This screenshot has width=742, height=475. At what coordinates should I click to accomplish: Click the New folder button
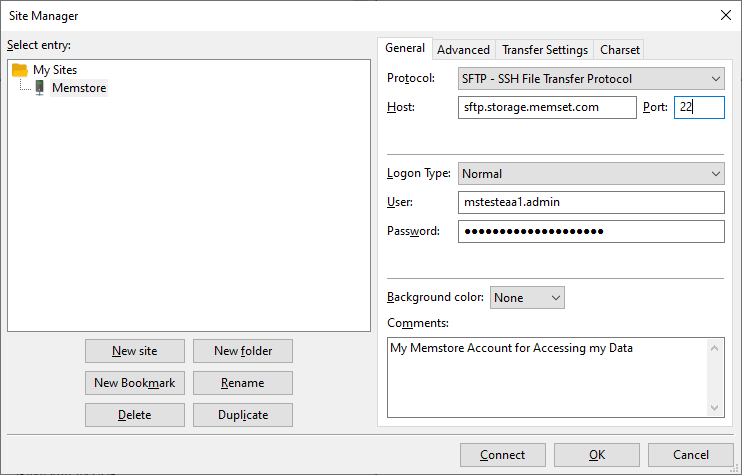[243, 351]
